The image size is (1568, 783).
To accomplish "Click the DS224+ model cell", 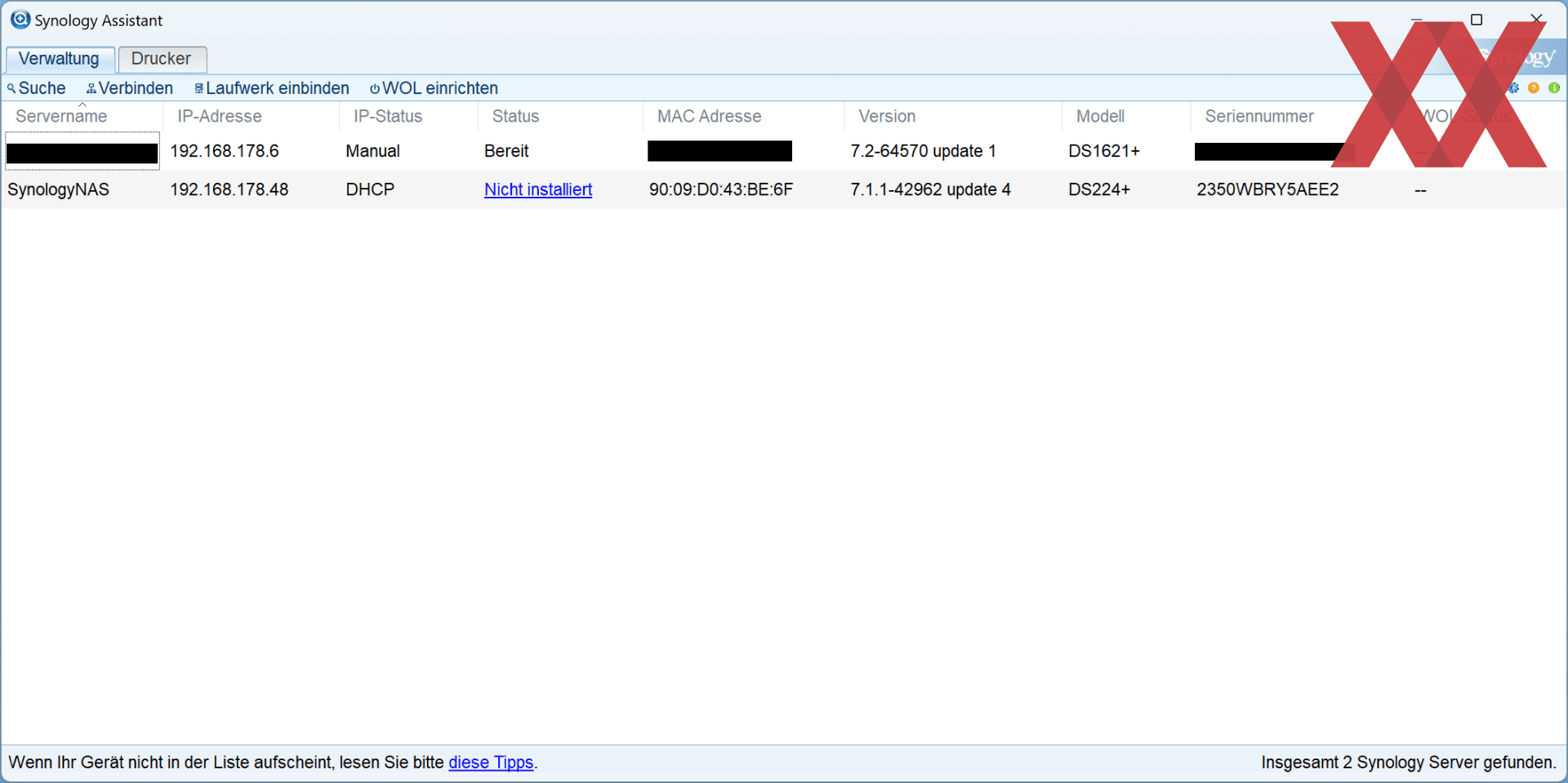I will coord(1099,189).
